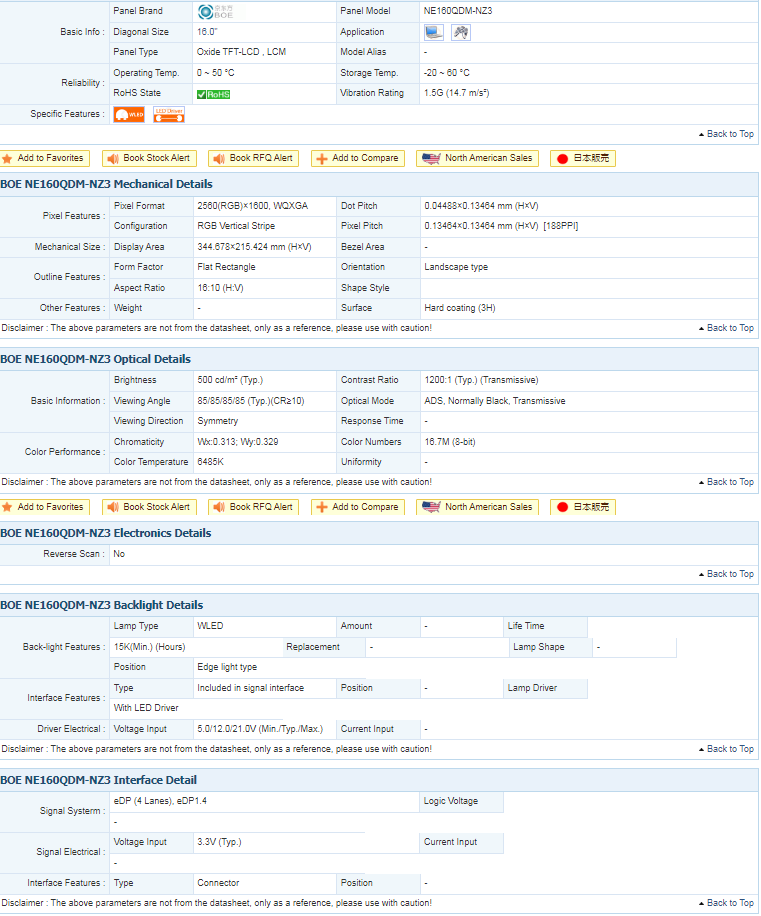Click the viewing angle 85/85/85/85 value
Screen dimensions: 761x916
coord(251,401)
